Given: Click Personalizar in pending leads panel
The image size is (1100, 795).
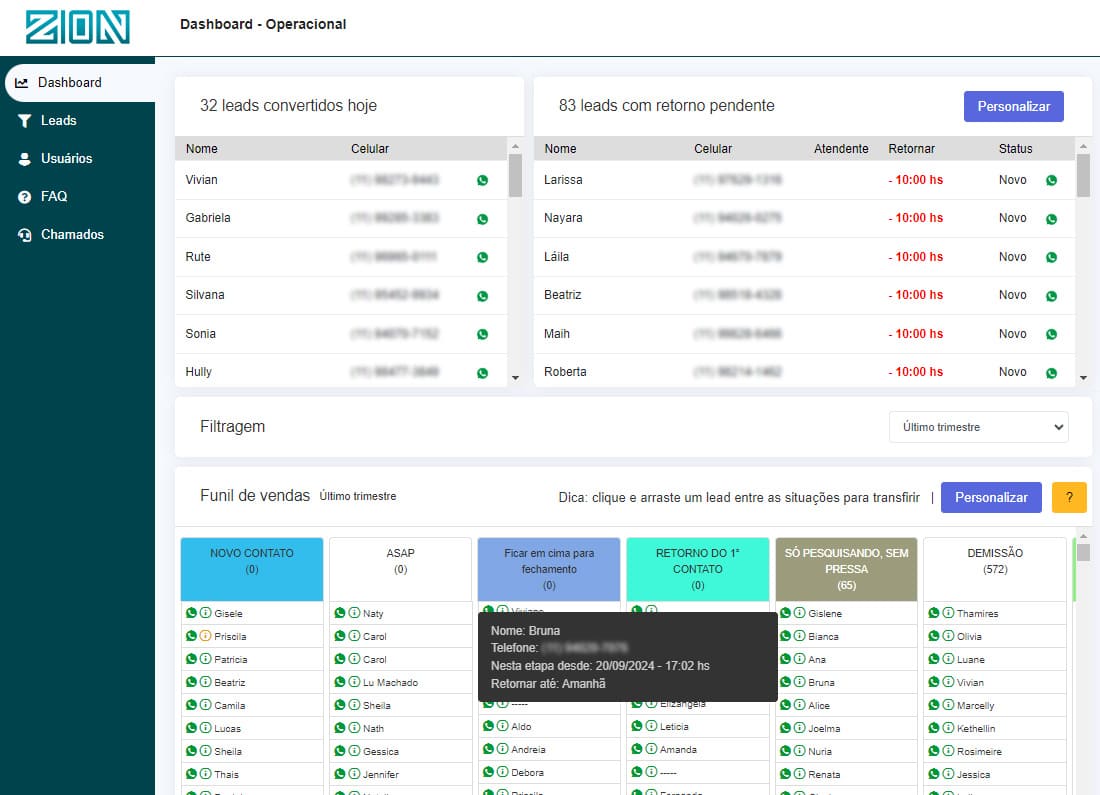Looking at the screenshot, I should pos(1014,107).
